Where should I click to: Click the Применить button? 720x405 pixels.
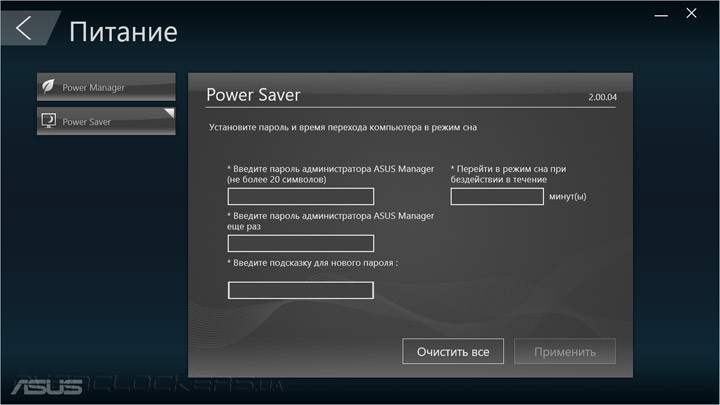click(565, 351)
